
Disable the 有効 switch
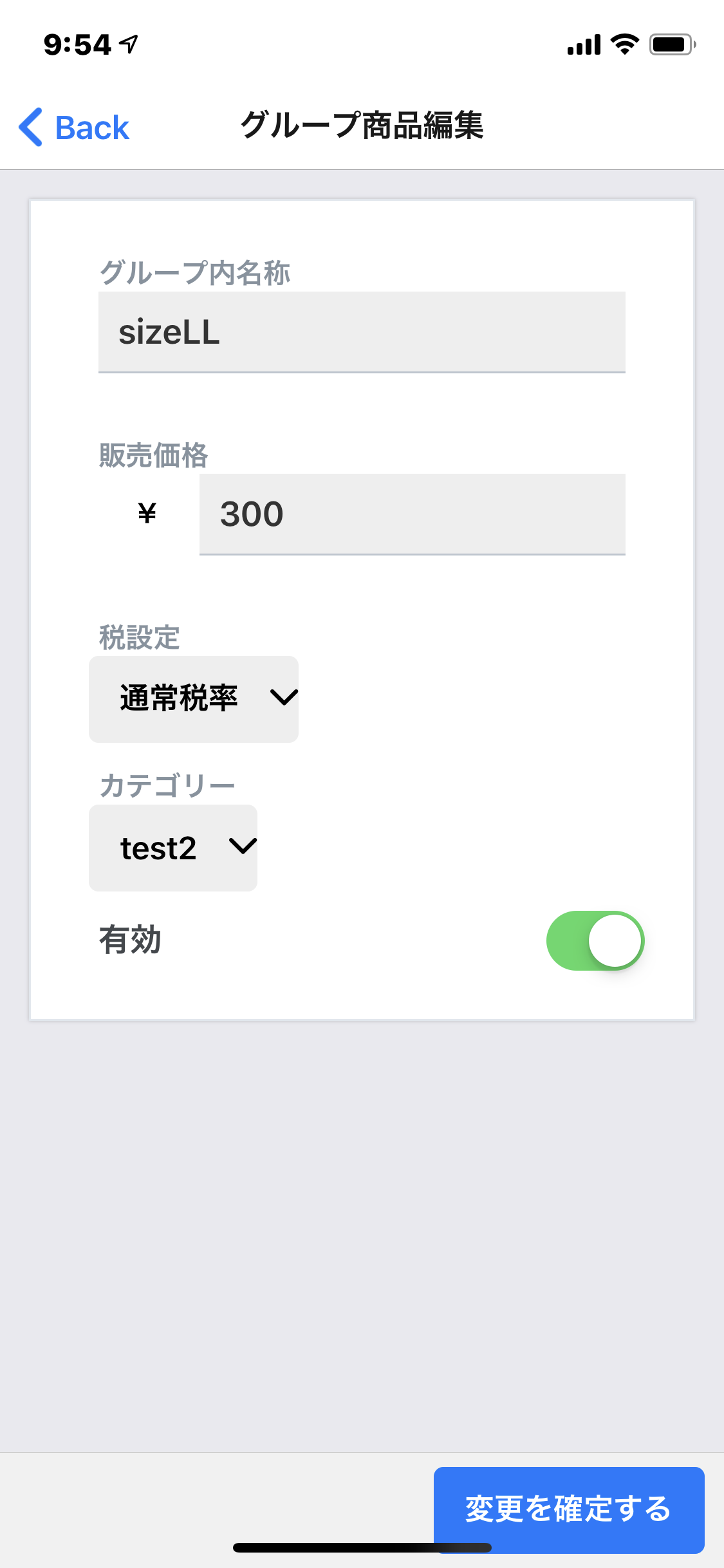(x=595, y=940)
